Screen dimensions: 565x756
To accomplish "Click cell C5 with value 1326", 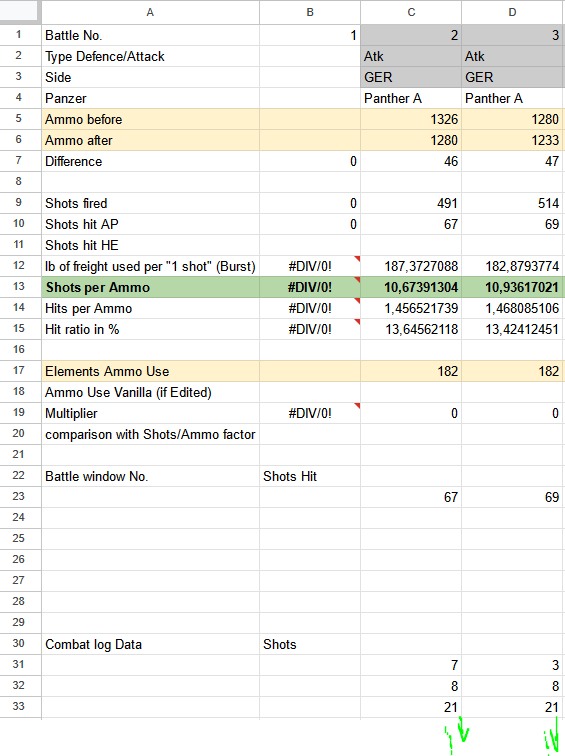I will tap(411, 119).
